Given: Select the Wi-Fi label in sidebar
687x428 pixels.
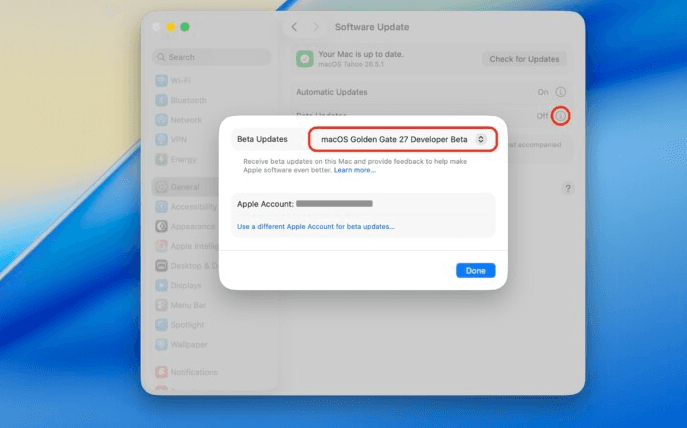Looking at the screenshot, I should click(180, 81).
